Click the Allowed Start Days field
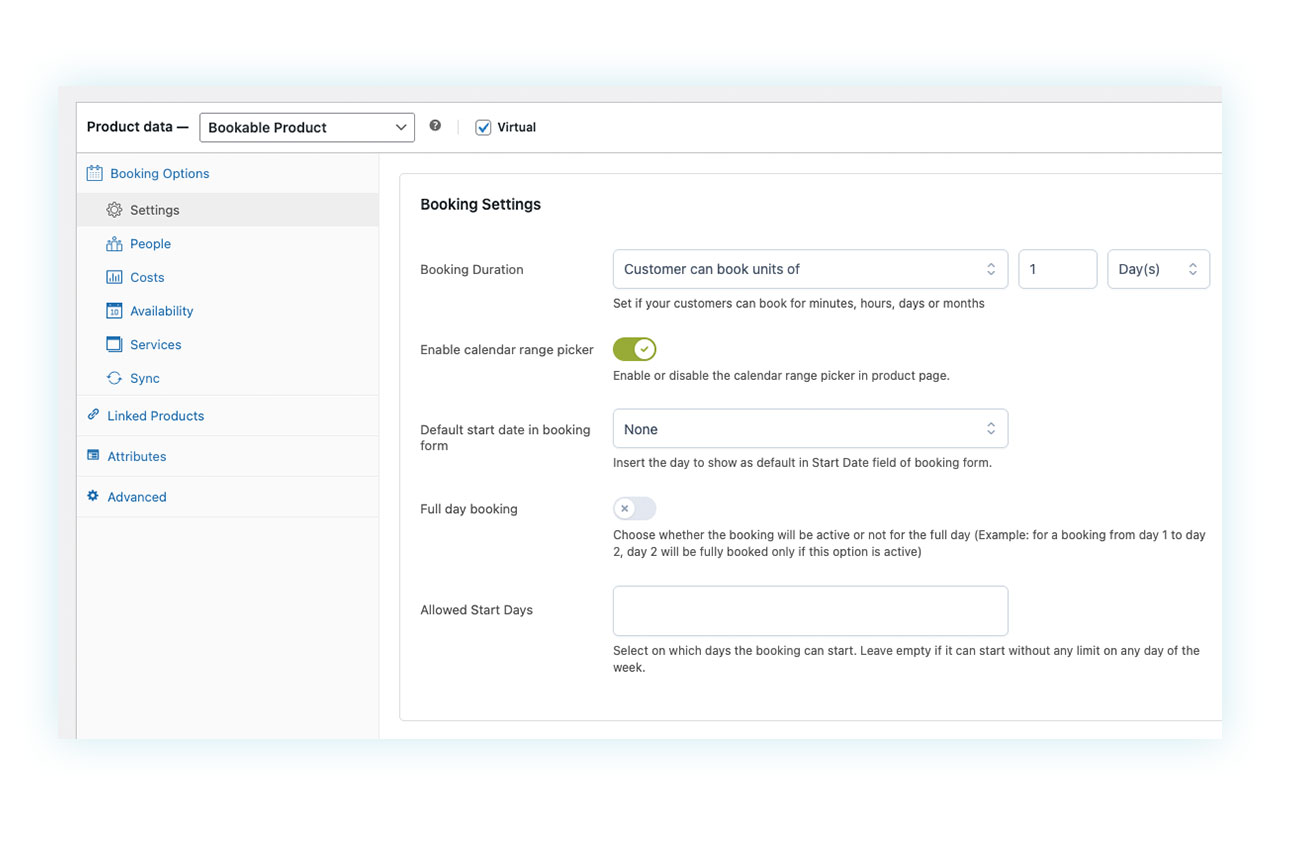 pos(809,610)
